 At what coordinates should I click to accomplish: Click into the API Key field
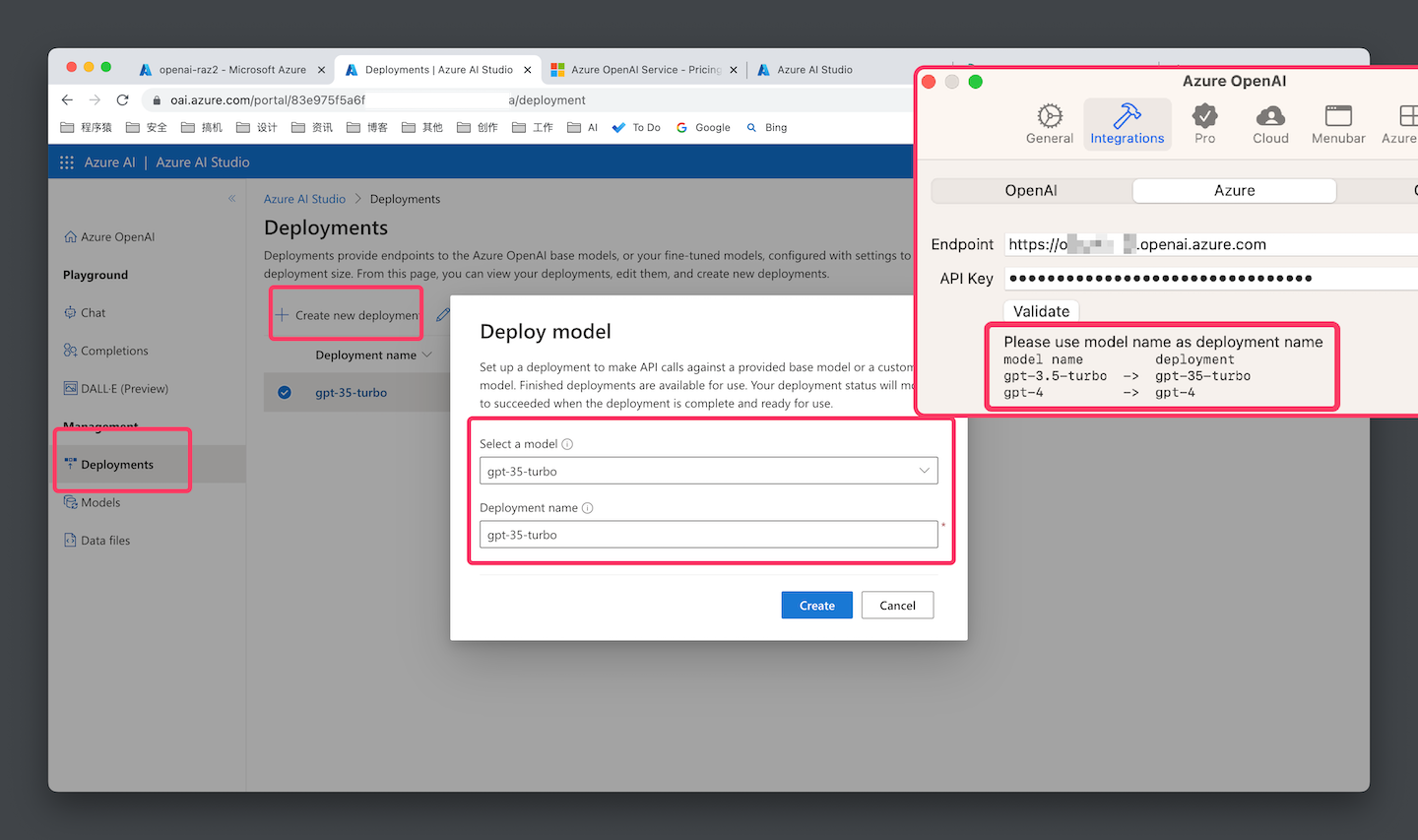1210,278
